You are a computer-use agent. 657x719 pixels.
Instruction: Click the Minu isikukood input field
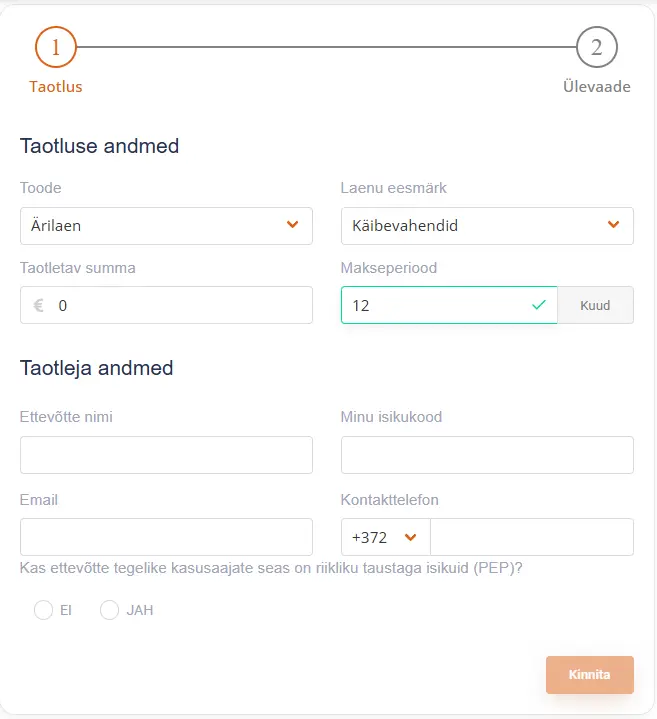coord(487,455)
